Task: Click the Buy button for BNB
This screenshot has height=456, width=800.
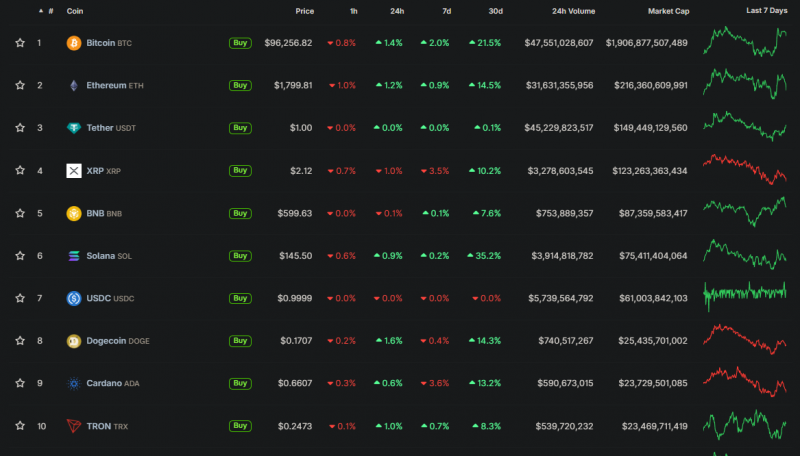Action: pyautogui.click(x=240, y=213)
